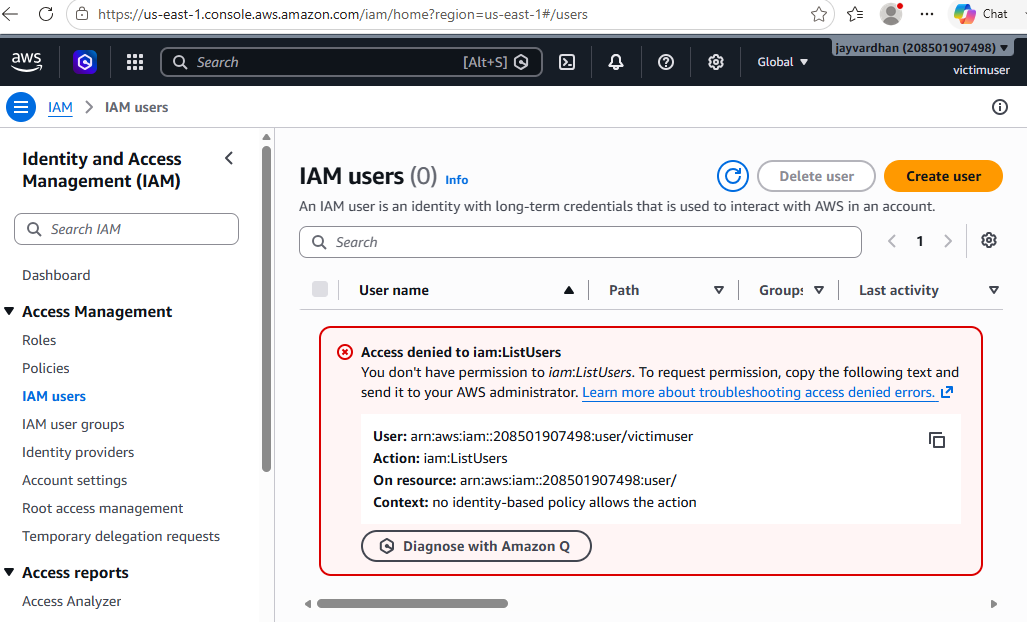The image size is (1027, 622).
Task: Open console settings gear in top bar
Action: pos(715,62)
